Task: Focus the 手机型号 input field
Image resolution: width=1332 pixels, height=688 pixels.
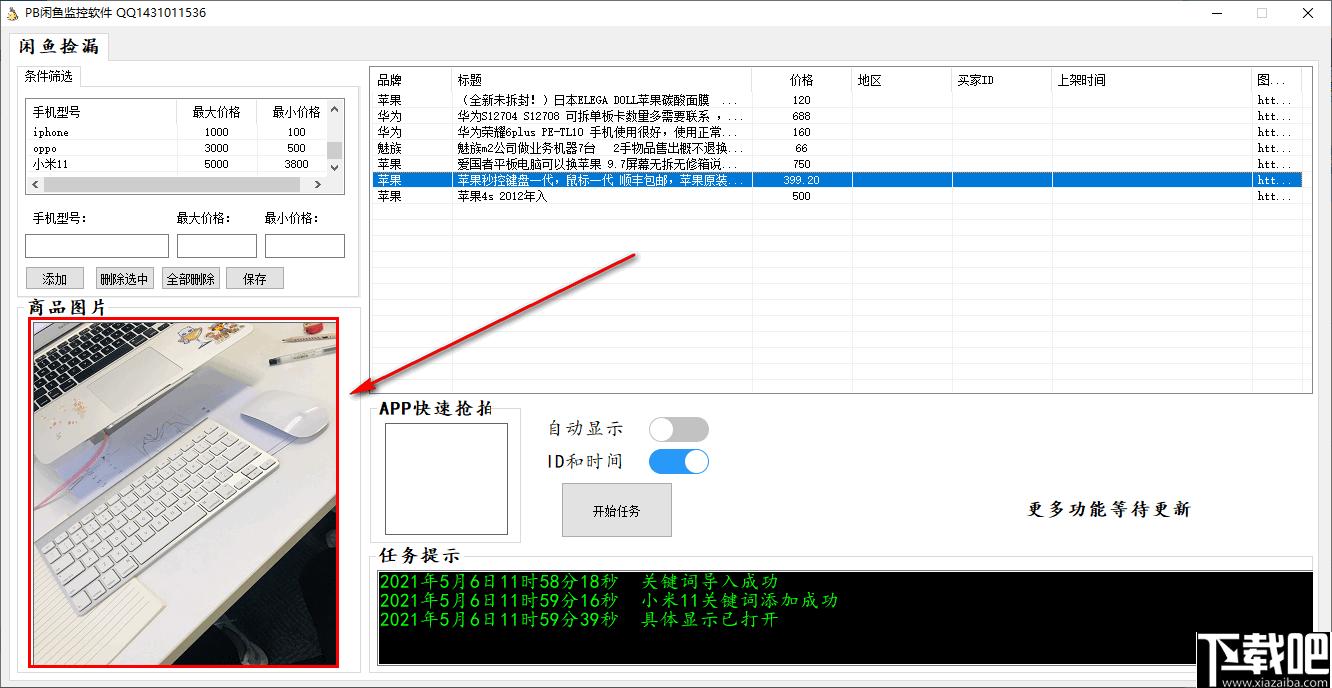Action: 97,246
